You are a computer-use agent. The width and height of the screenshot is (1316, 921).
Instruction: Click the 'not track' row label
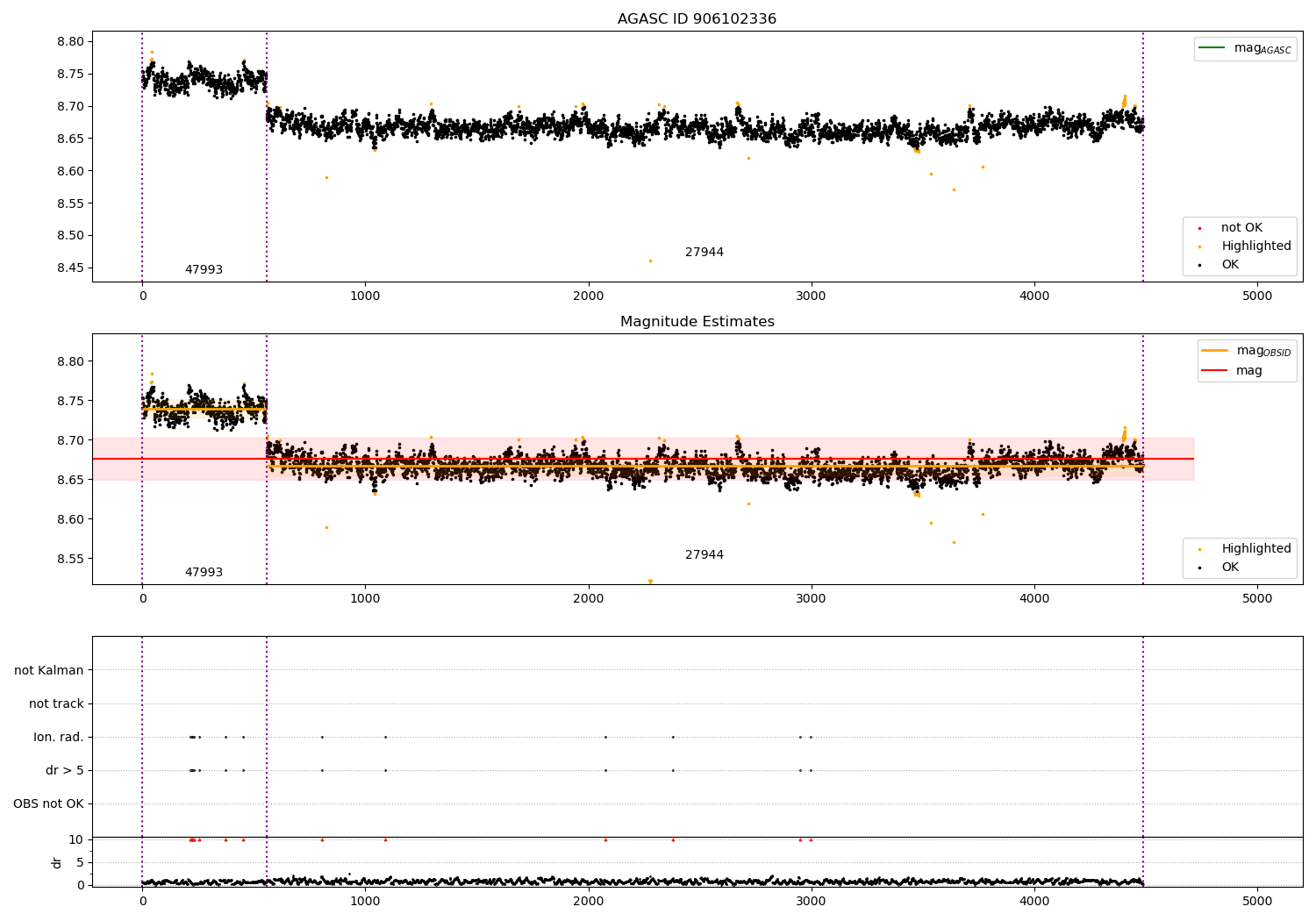(x=56, y=703)
